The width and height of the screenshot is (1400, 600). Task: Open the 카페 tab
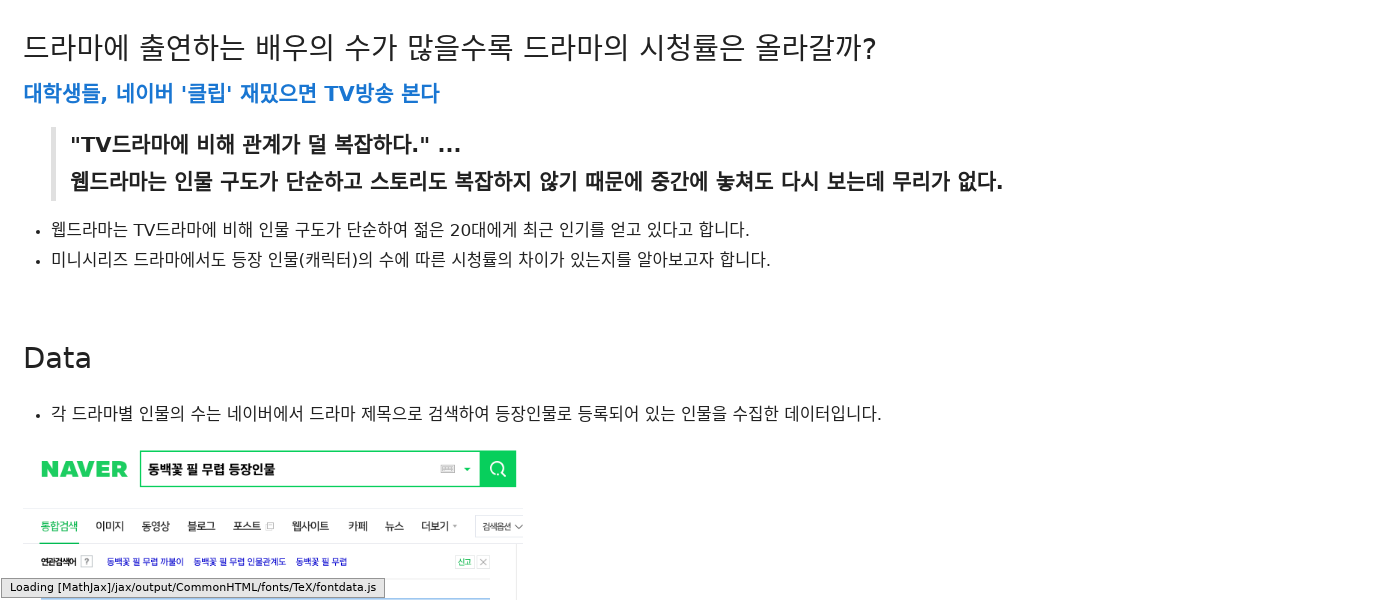(x=358, y=526)
